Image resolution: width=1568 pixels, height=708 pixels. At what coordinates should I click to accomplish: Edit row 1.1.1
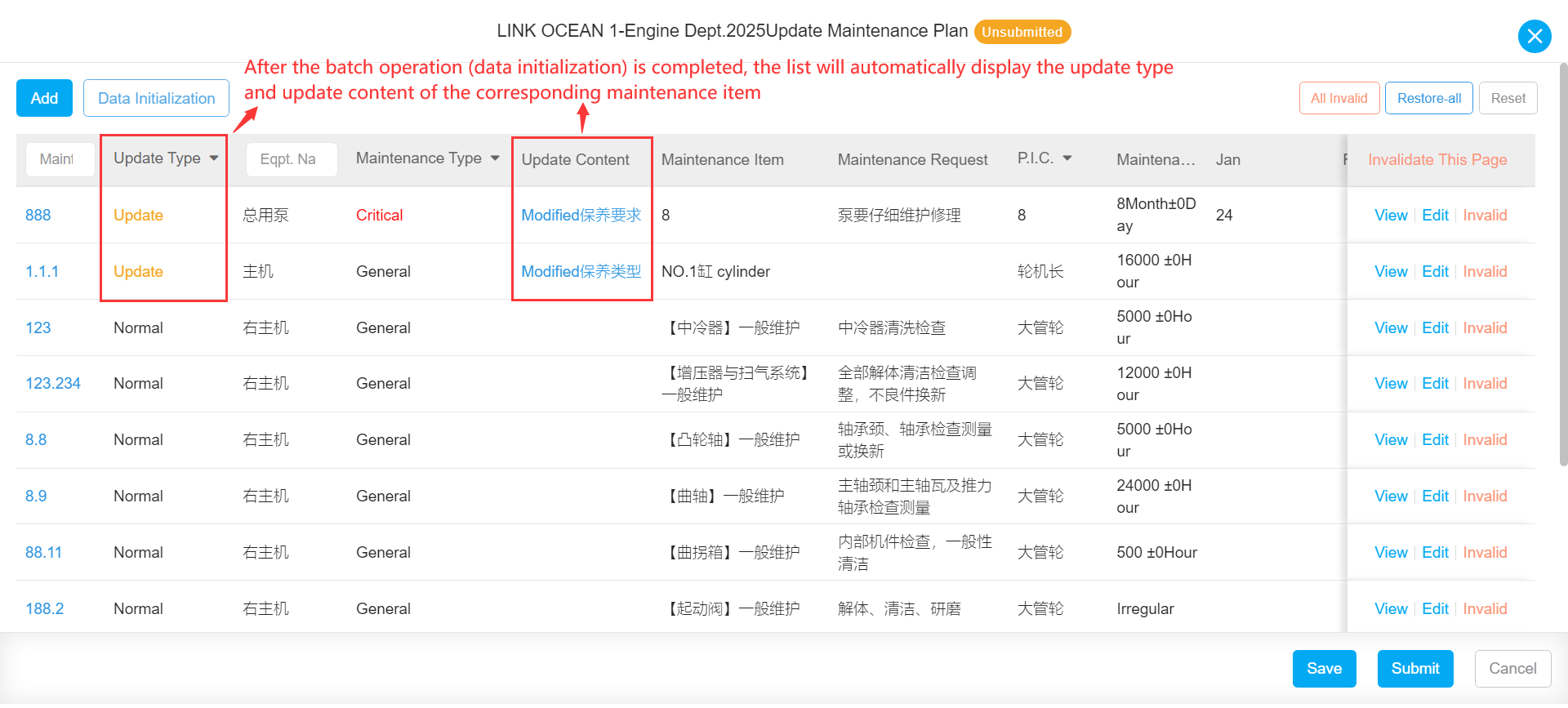(1435, 272)
